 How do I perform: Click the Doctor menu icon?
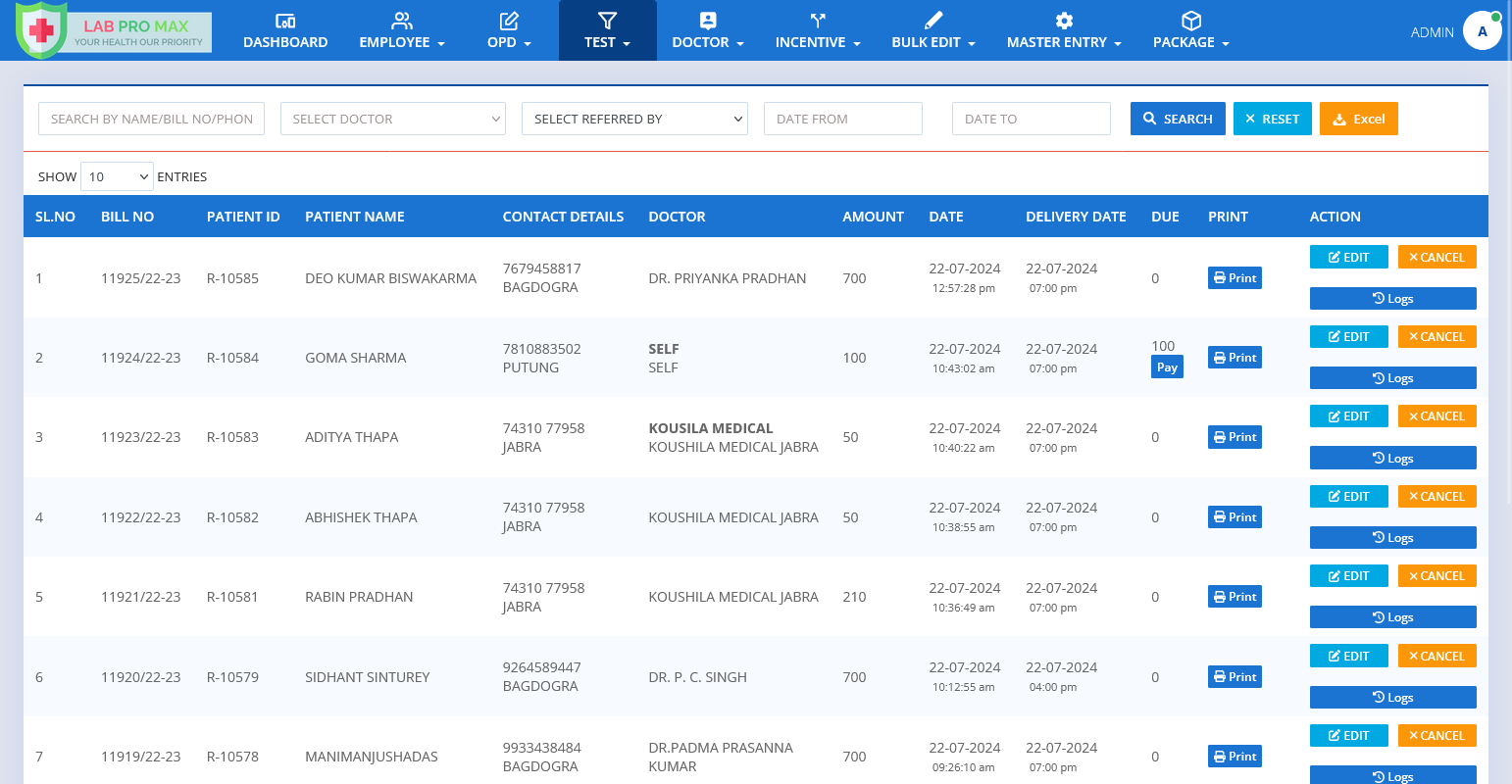708,21
